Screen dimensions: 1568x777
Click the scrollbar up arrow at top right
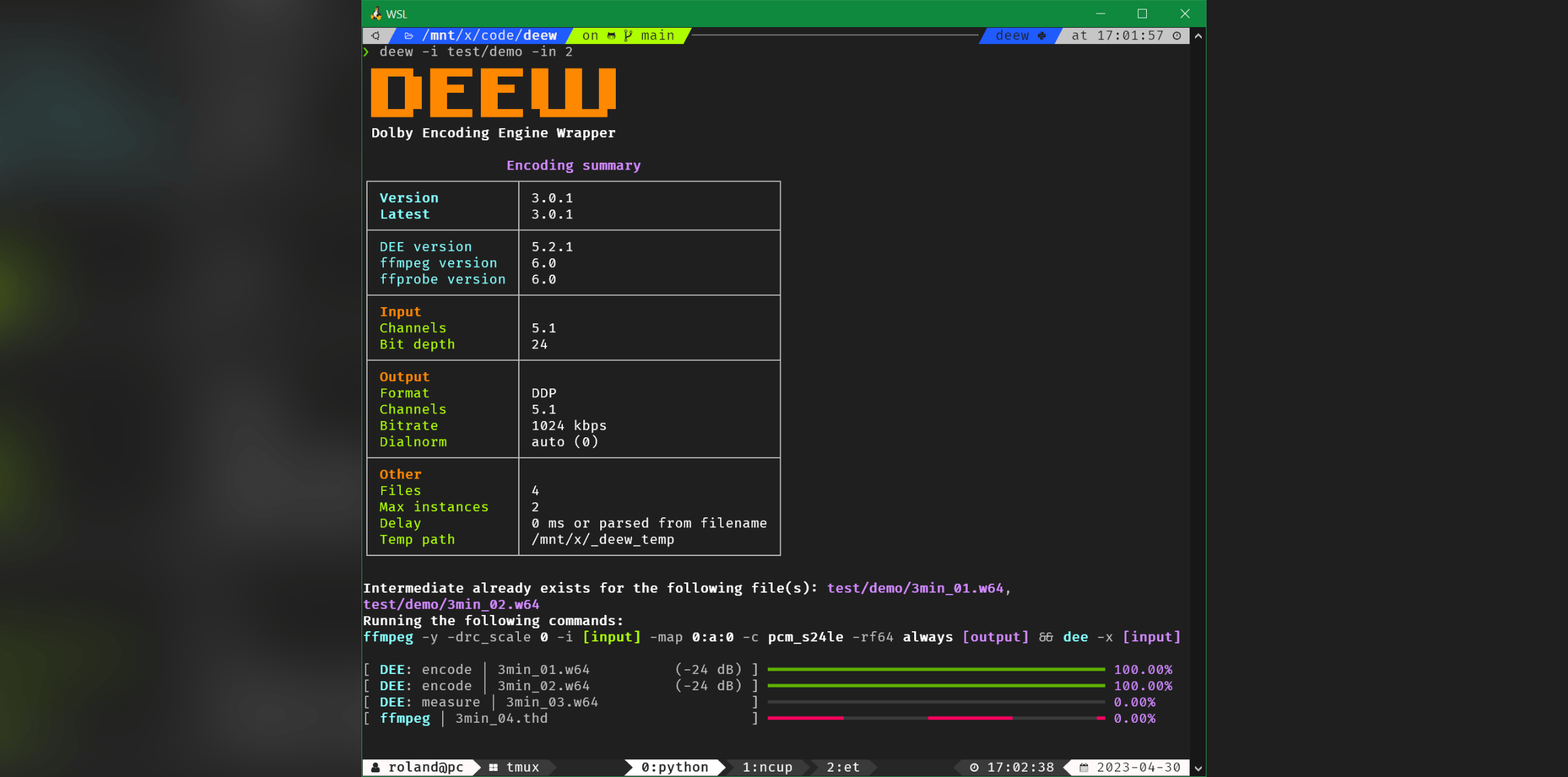pos(1198,36)
